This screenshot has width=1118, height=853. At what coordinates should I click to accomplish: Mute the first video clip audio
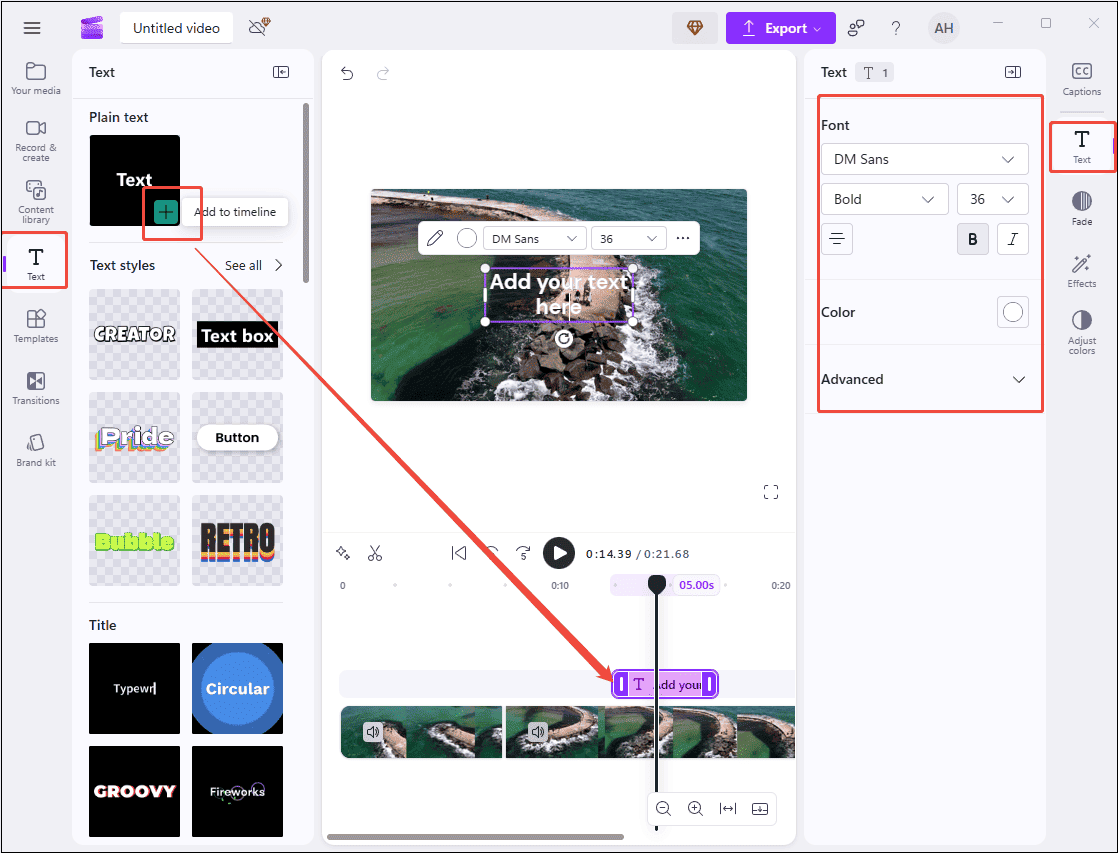[x=372, y=732]
